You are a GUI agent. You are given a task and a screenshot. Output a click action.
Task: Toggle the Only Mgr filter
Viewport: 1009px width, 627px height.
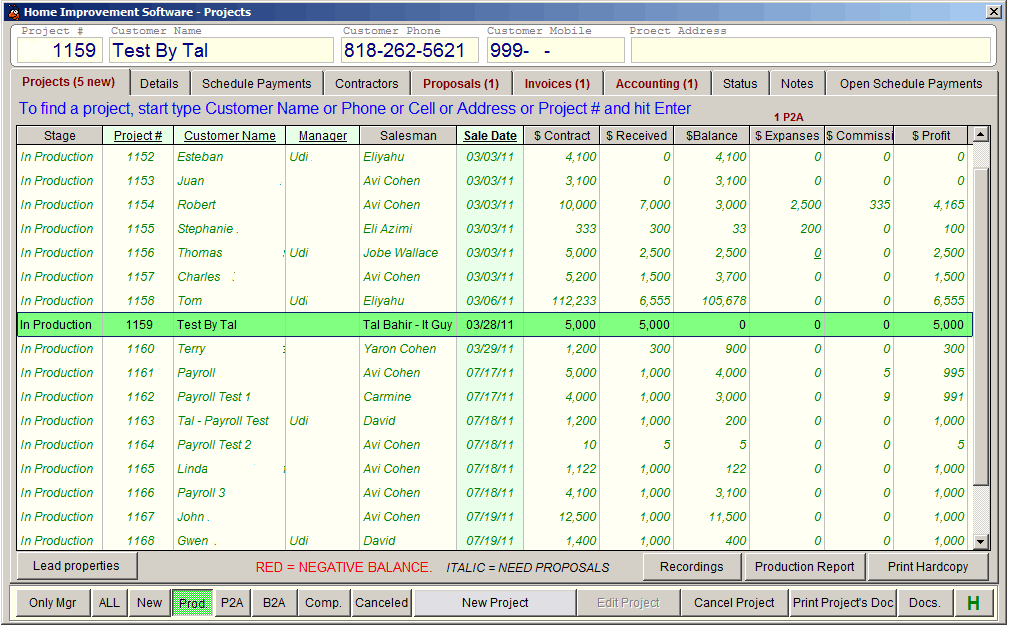(53, 603)
